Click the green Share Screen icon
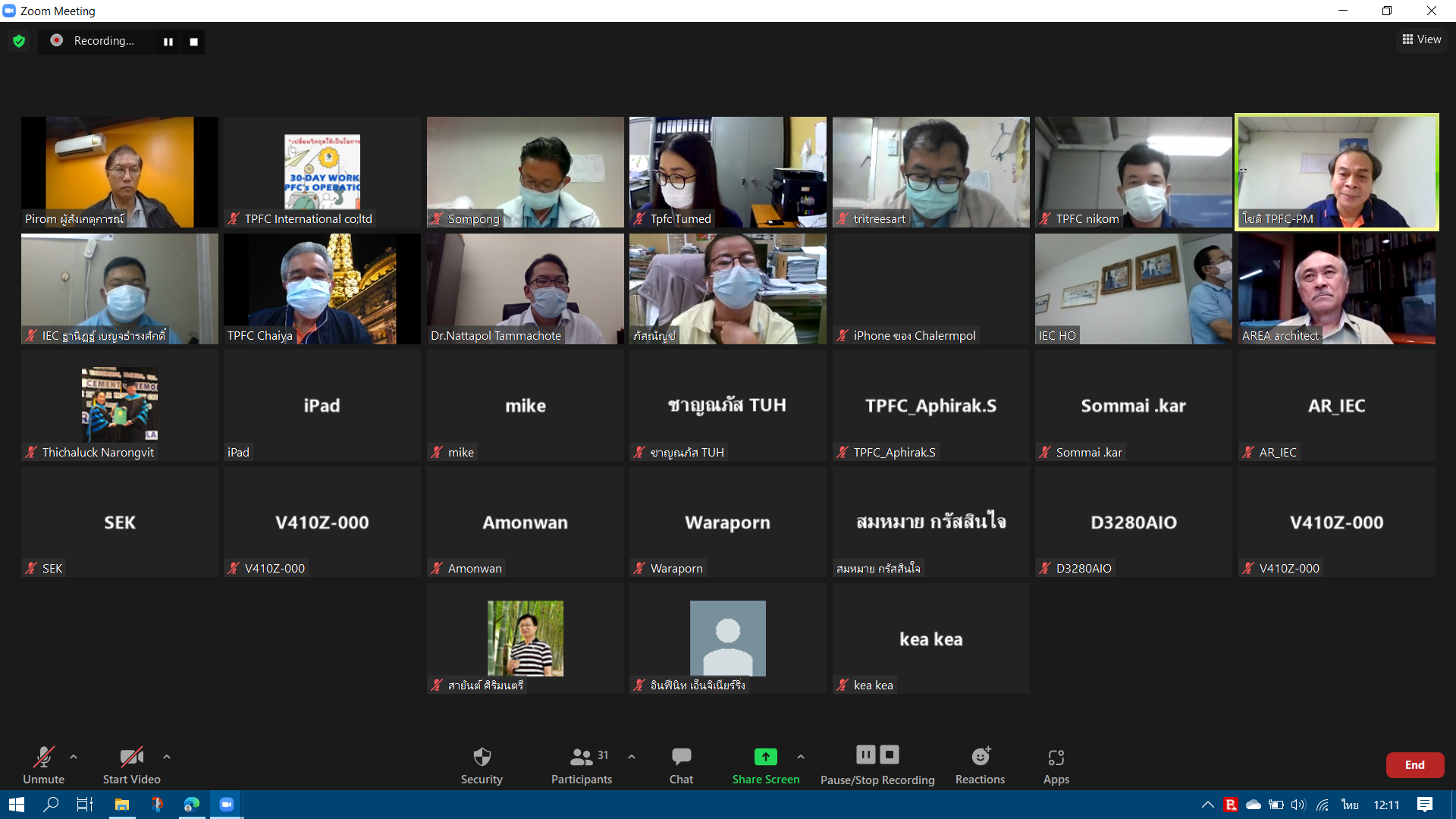This screenshot has height=819, width=1456. [765, 757]
